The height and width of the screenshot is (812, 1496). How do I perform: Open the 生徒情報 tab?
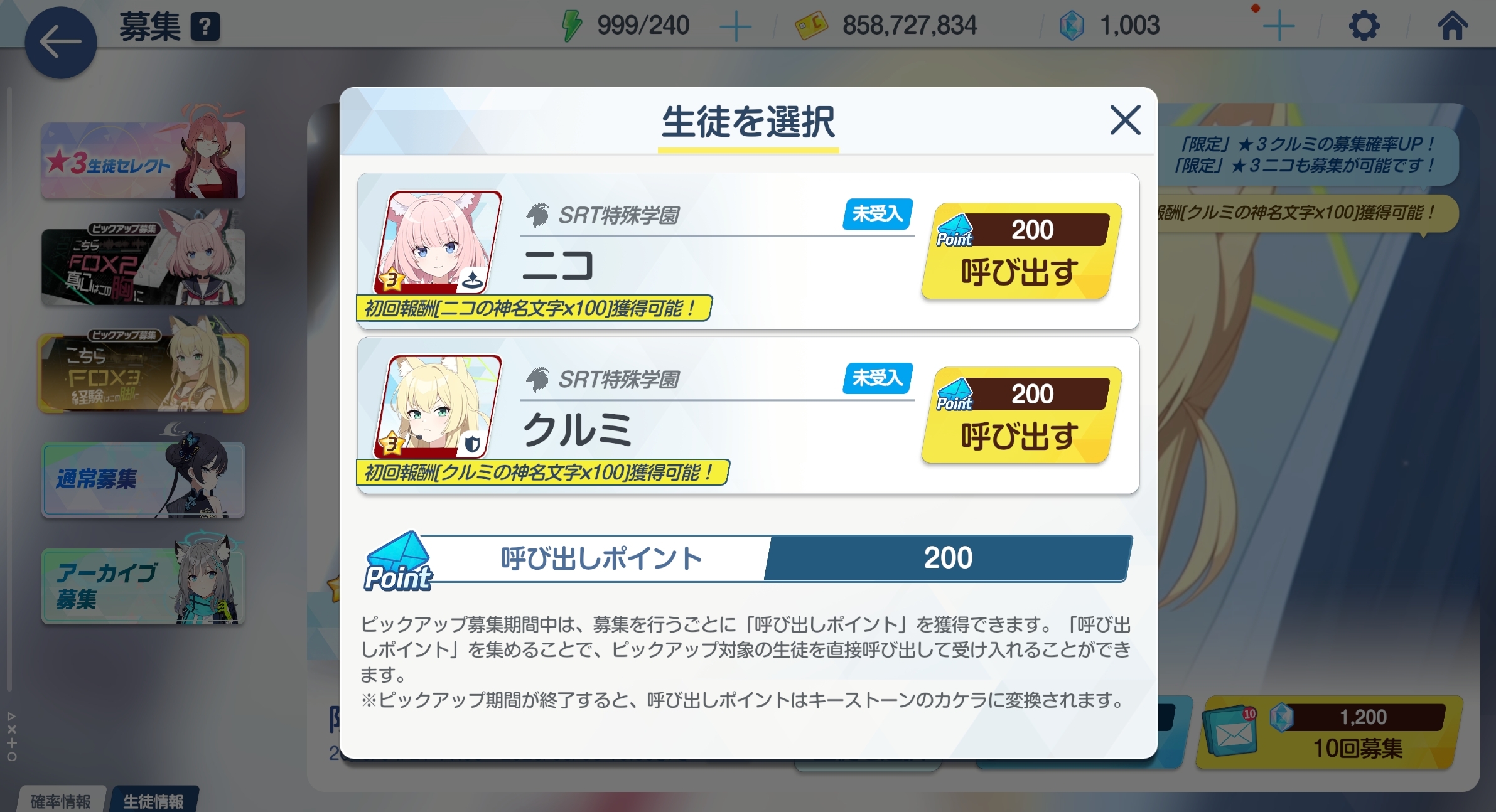click(x=154, y=800)
